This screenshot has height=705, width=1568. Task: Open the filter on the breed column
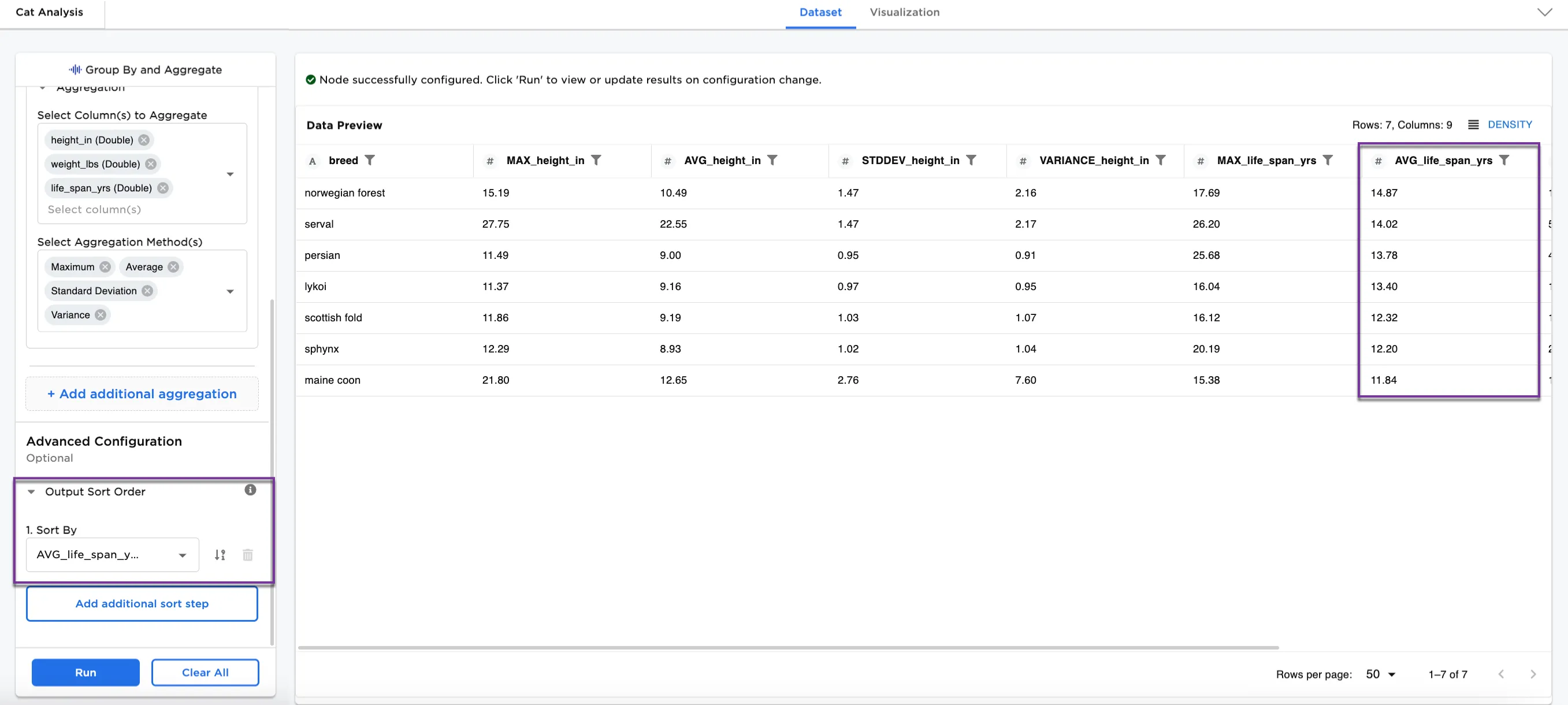(x=371, y=160)
